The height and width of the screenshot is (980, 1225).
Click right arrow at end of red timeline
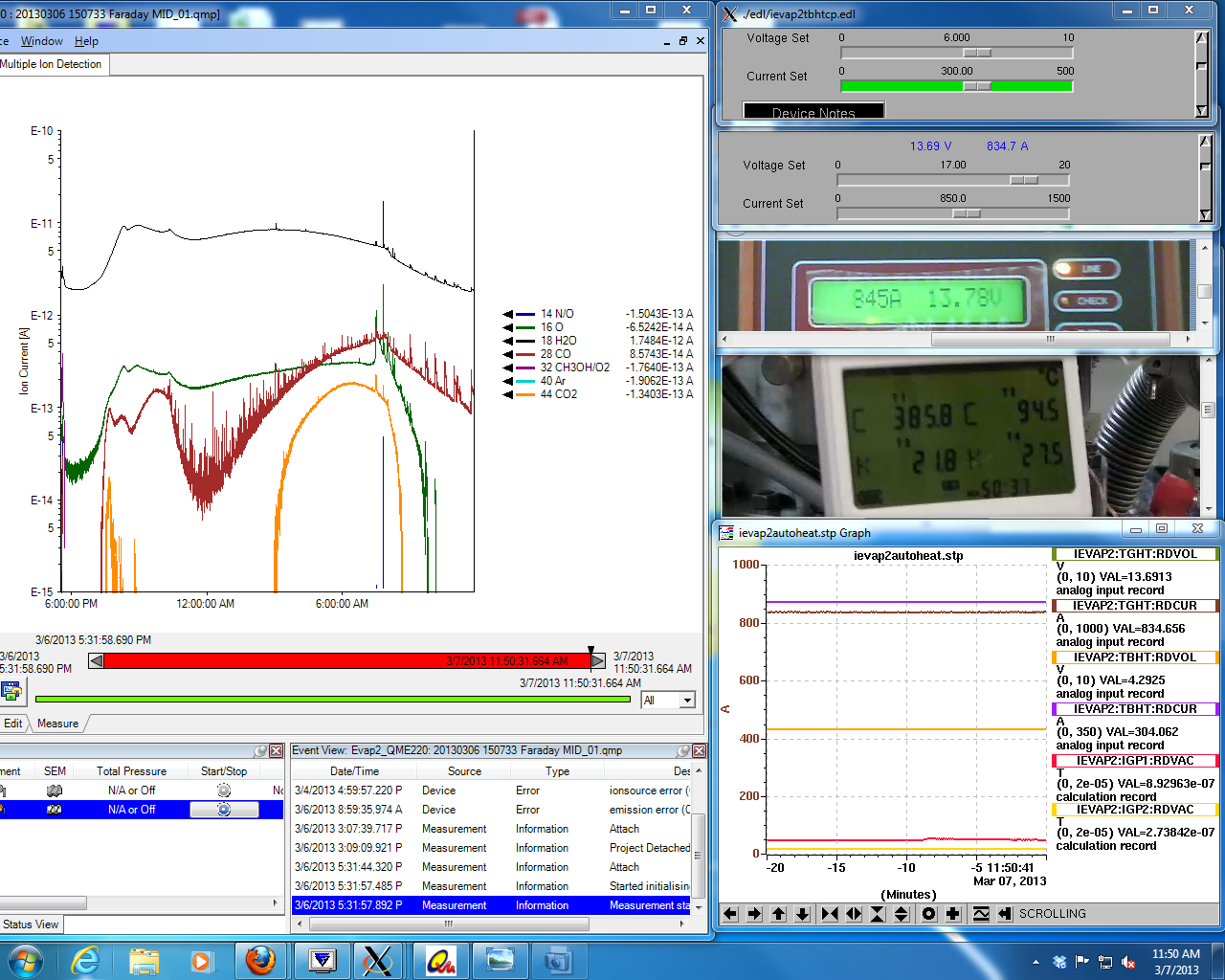coord(598,660)
